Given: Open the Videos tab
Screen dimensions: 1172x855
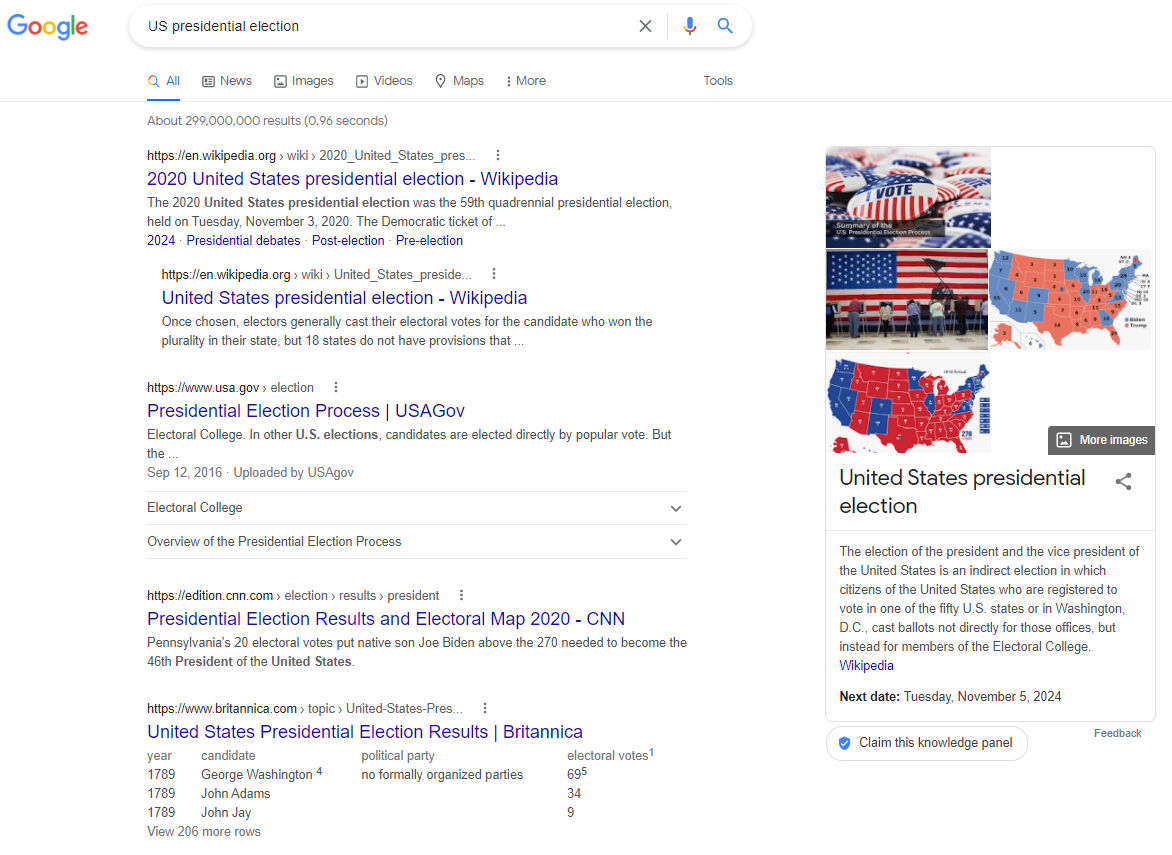Looking at the screenshot, I should click(x=384, y=81).
